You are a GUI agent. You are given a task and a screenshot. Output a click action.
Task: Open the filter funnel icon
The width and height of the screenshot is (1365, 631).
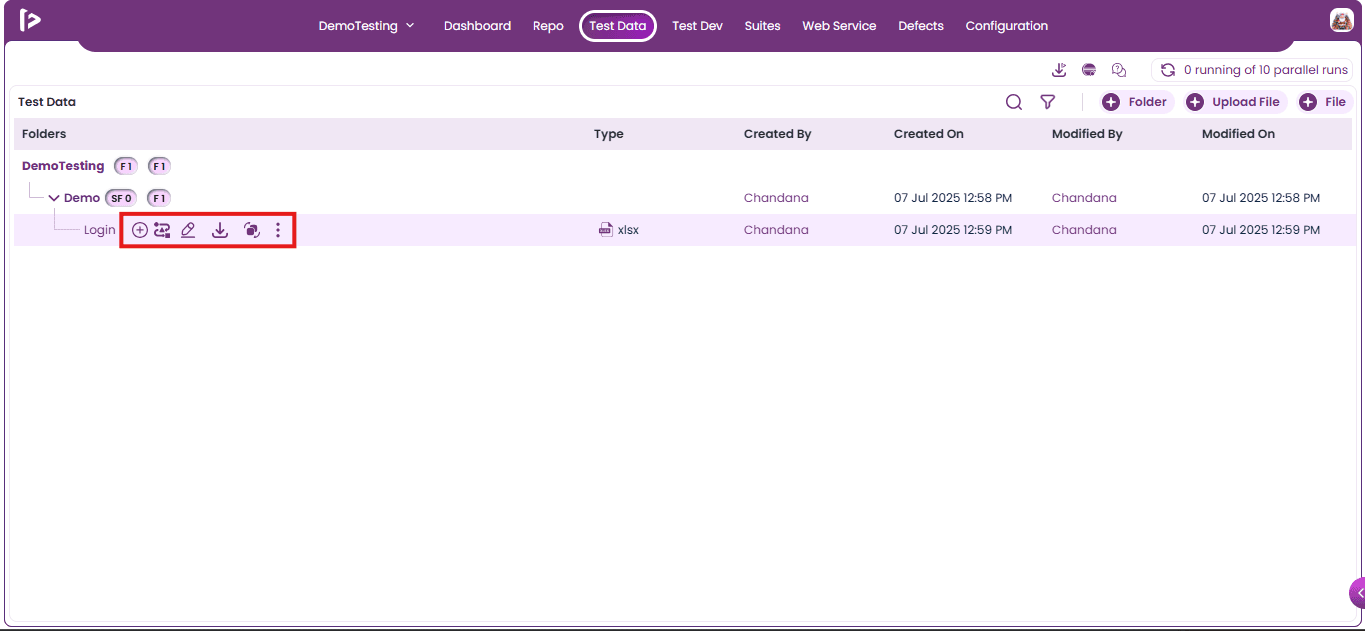[1048, 102]
